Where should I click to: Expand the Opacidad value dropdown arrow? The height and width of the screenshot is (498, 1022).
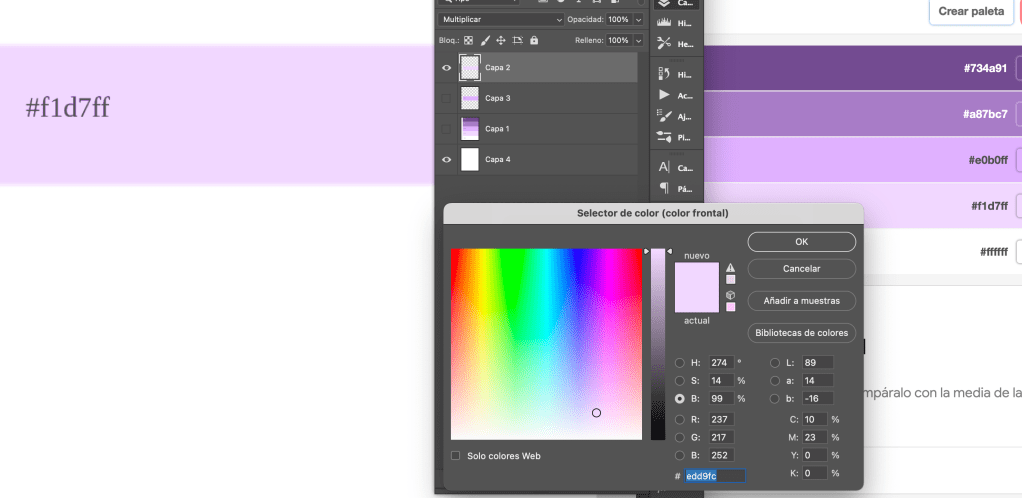[x=638, y=20]
